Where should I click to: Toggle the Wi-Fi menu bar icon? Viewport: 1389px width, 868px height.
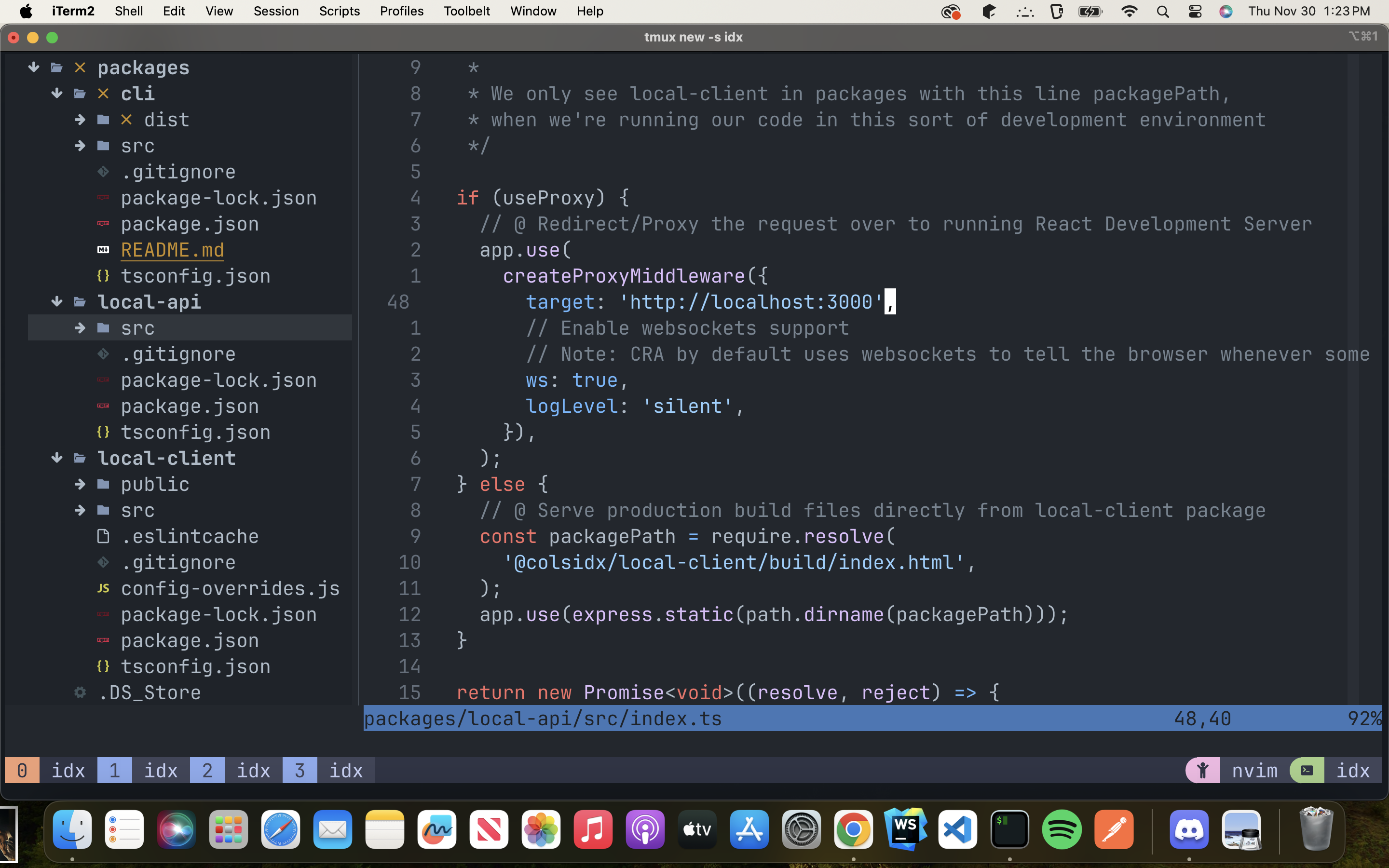(x=1129, y=12)
